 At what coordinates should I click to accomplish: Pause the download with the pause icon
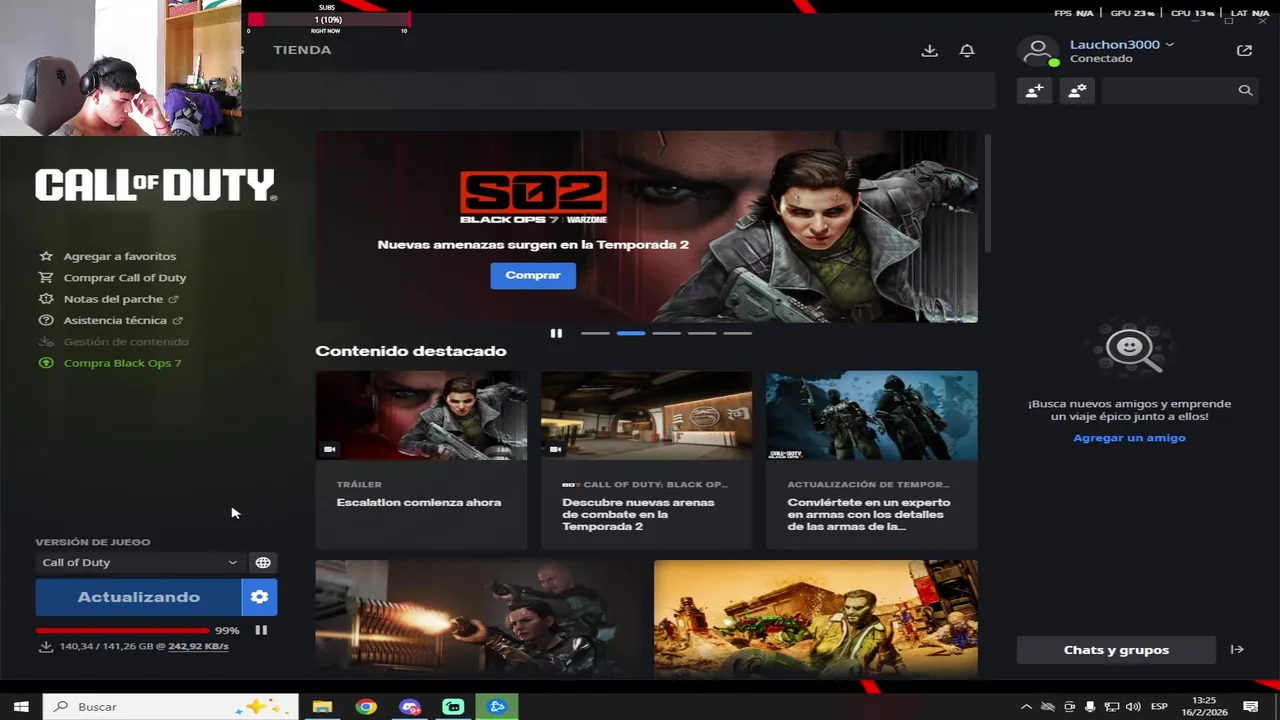tap(261, 630)
